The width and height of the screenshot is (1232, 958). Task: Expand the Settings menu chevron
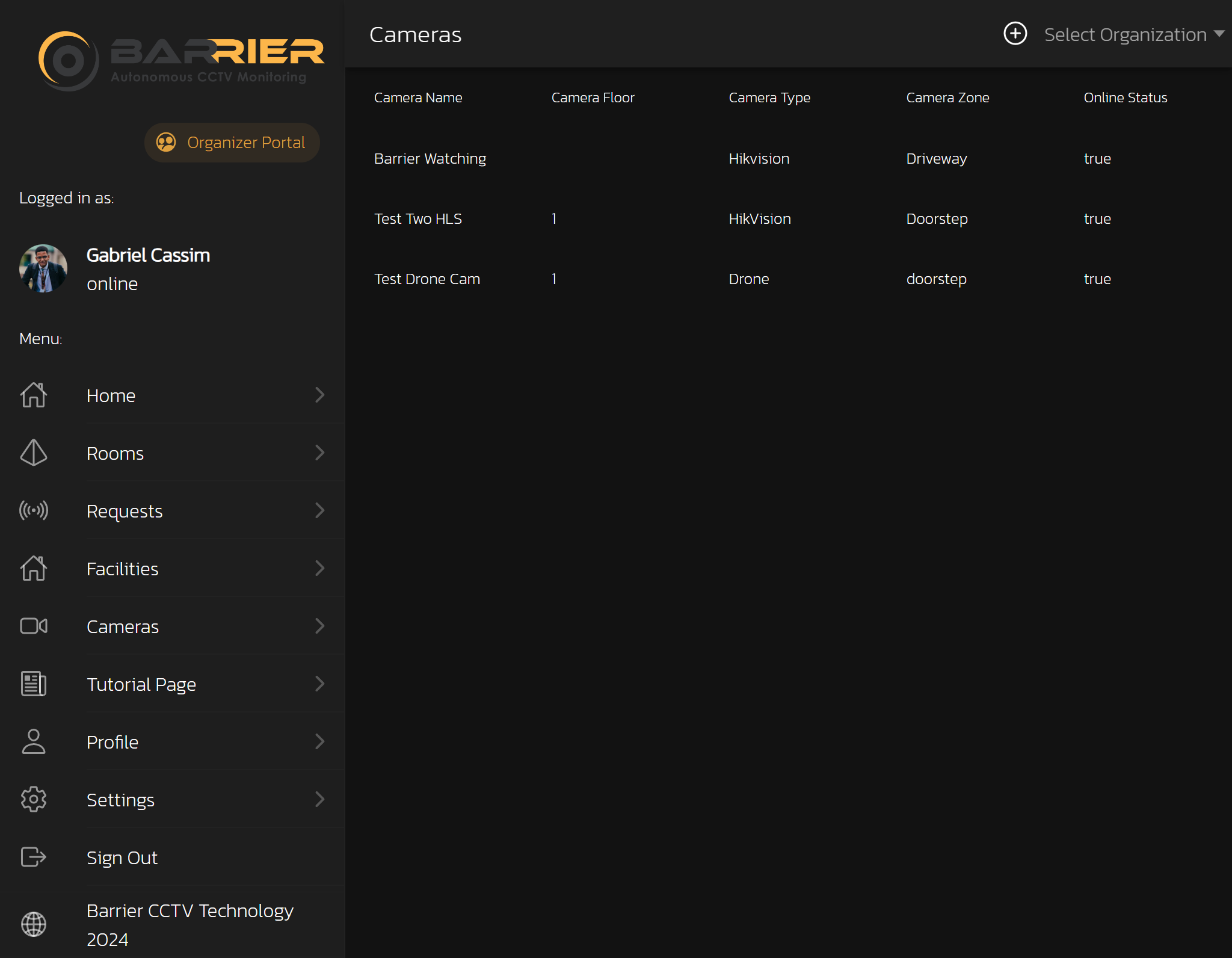pos(319,799)
